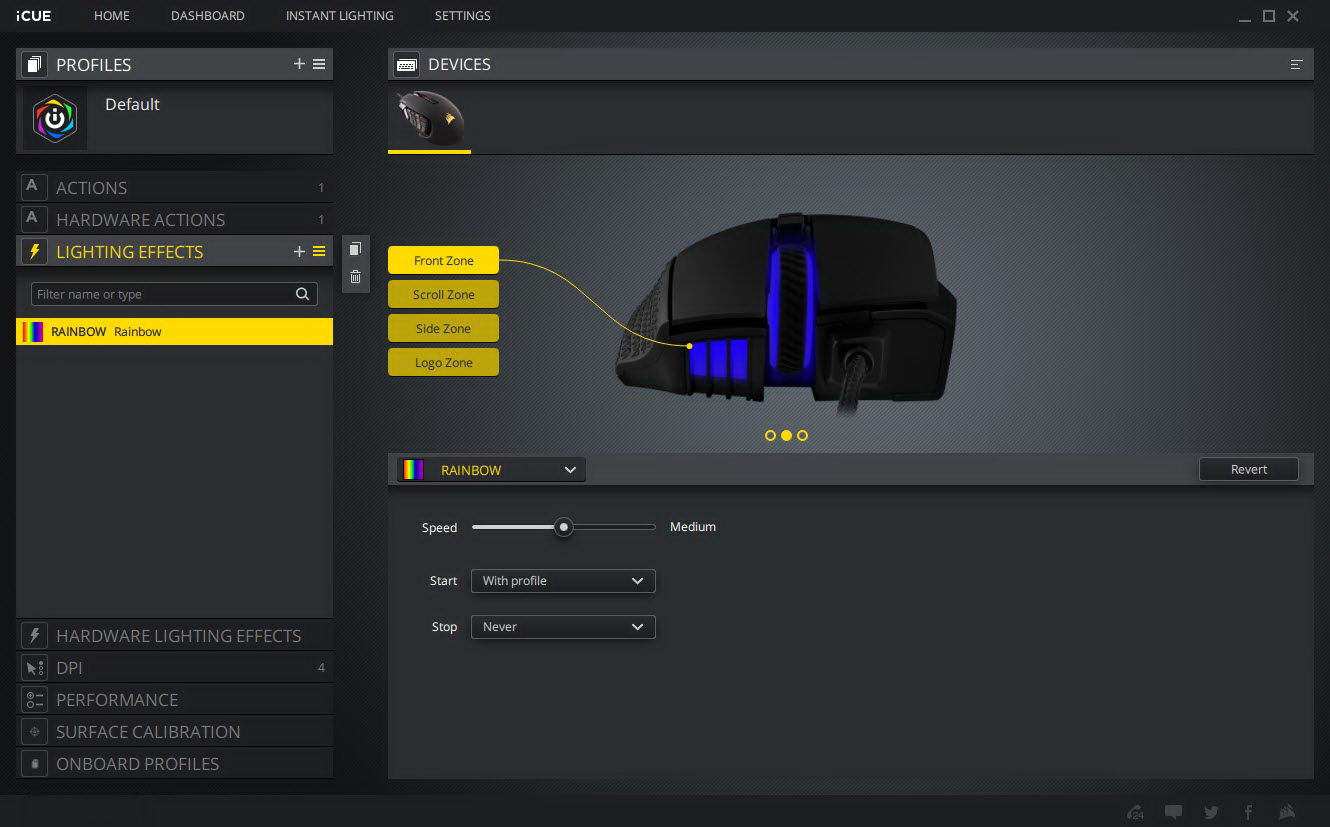Click the Performance sliders icon
The image size is (1330, 827).
coord(34,699)
